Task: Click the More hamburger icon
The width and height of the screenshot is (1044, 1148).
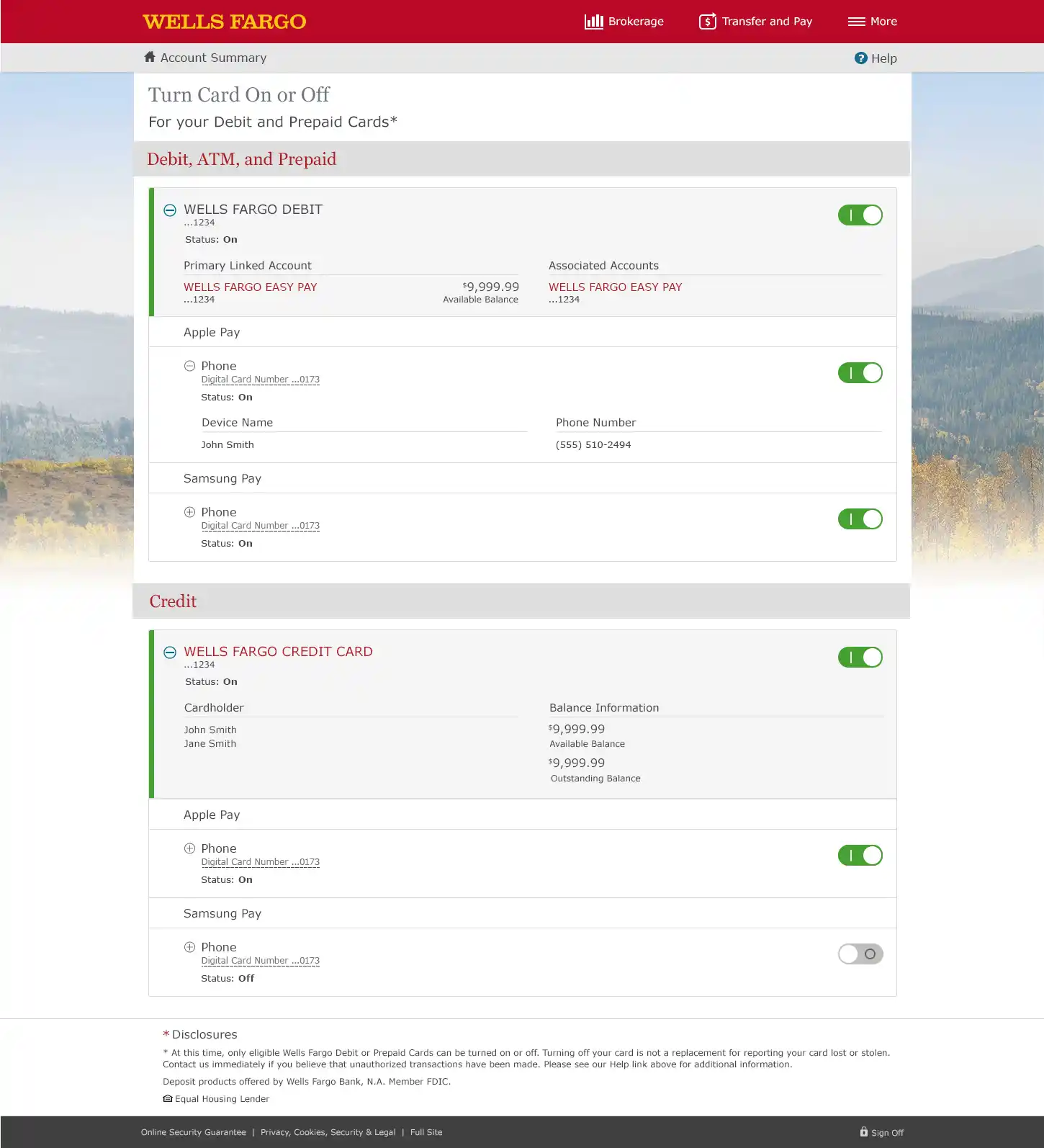Action: 856,22
